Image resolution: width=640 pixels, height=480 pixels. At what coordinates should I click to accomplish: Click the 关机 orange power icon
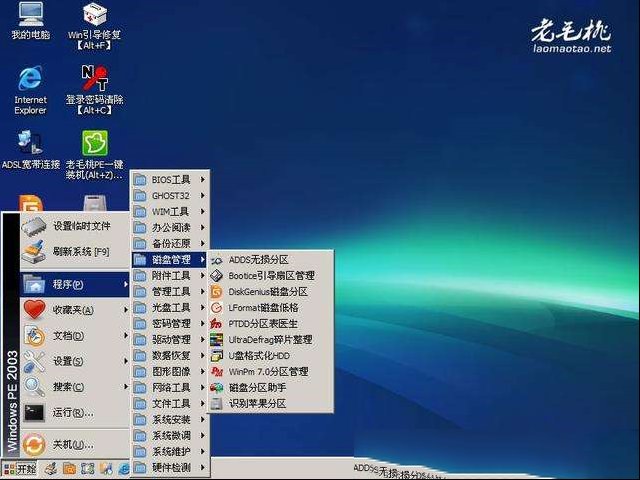click(34, 444)
